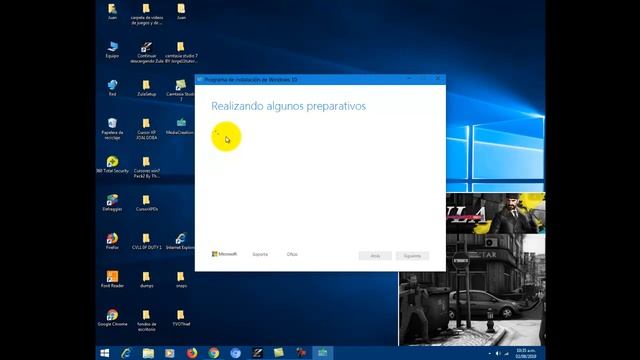The height and width of the screenshot is (360, 640).
Task: Click the Soporte link in setup window
Action: click(260, 254)
